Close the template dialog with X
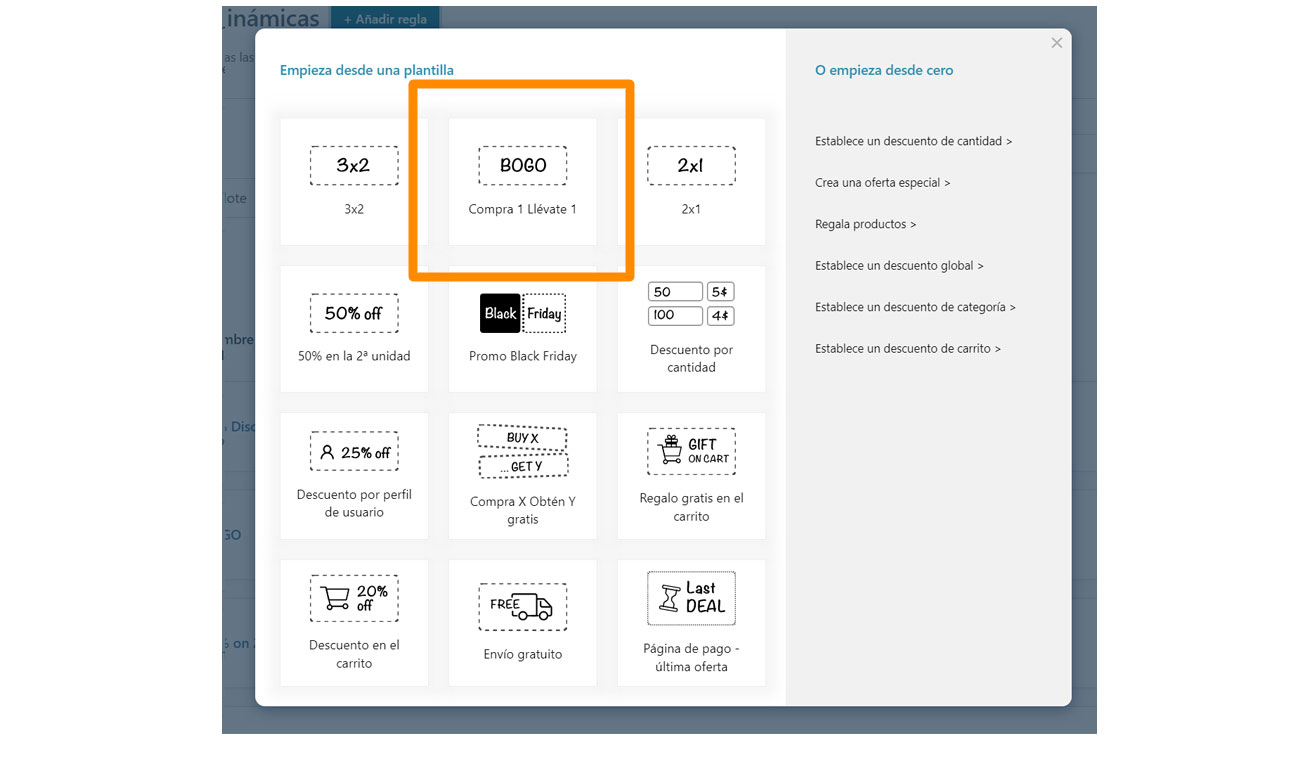Screen dimensions: 1300x768 pyautogui.click(x=1056, y=43)
